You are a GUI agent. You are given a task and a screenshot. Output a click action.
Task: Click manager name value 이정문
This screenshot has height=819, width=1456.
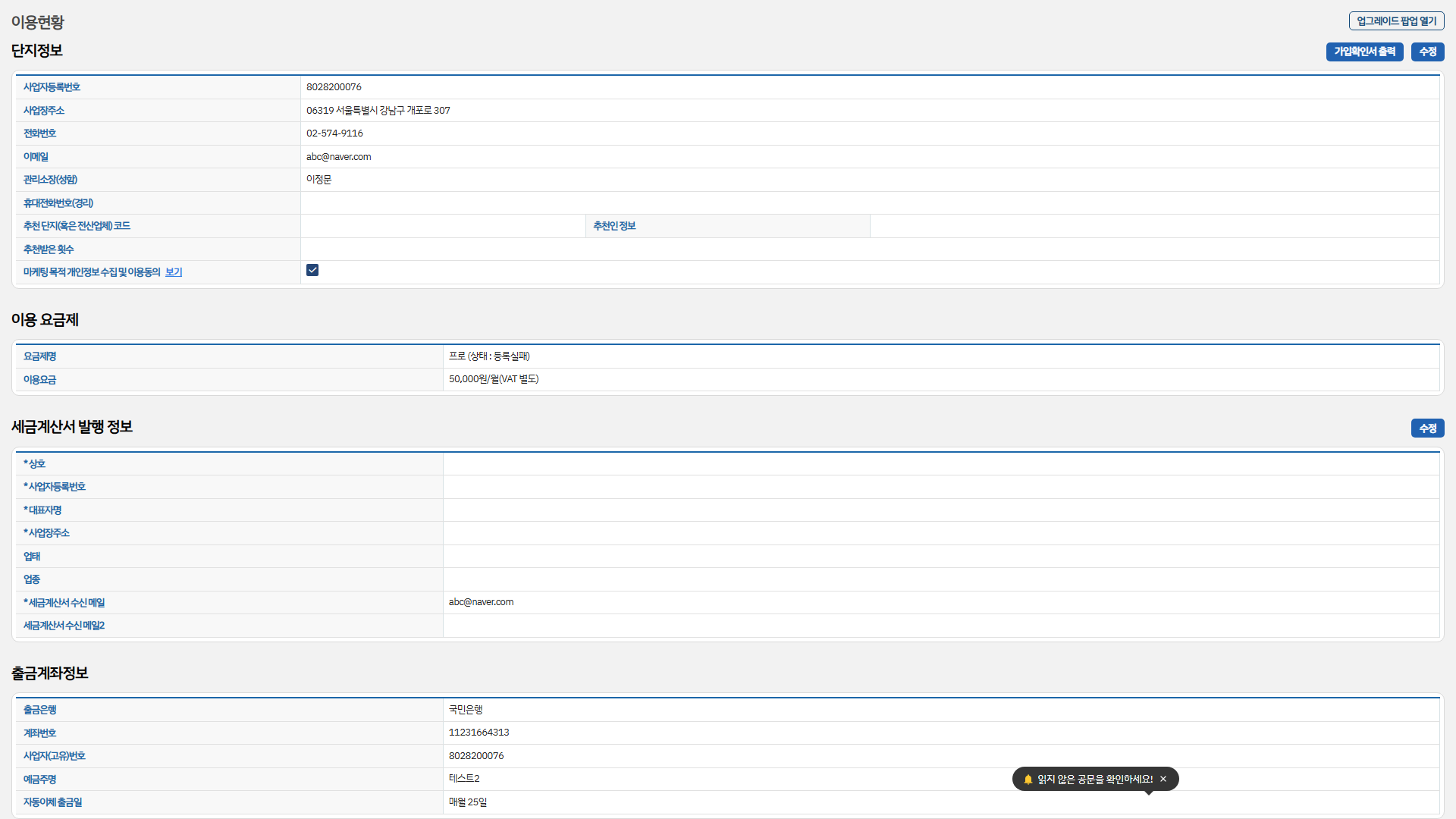[x=318, y=180]
